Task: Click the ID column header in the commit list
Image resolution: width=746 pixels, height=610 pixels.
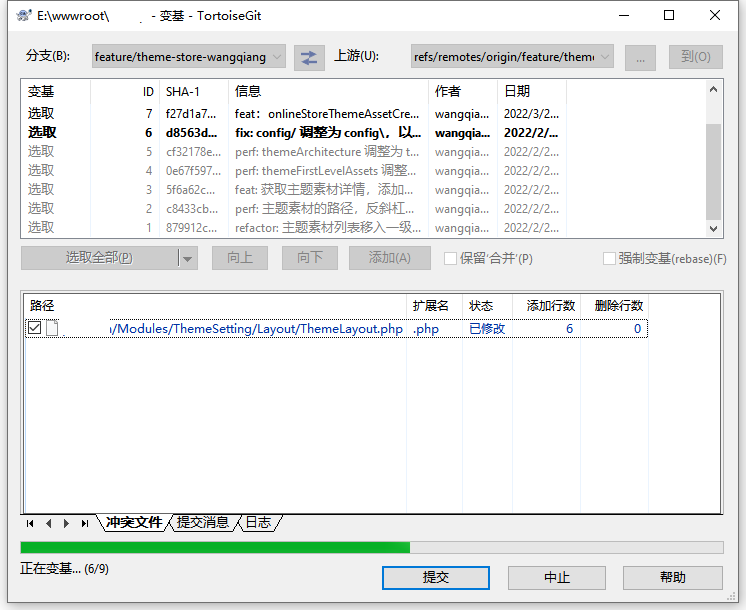Action: (125, 91)
